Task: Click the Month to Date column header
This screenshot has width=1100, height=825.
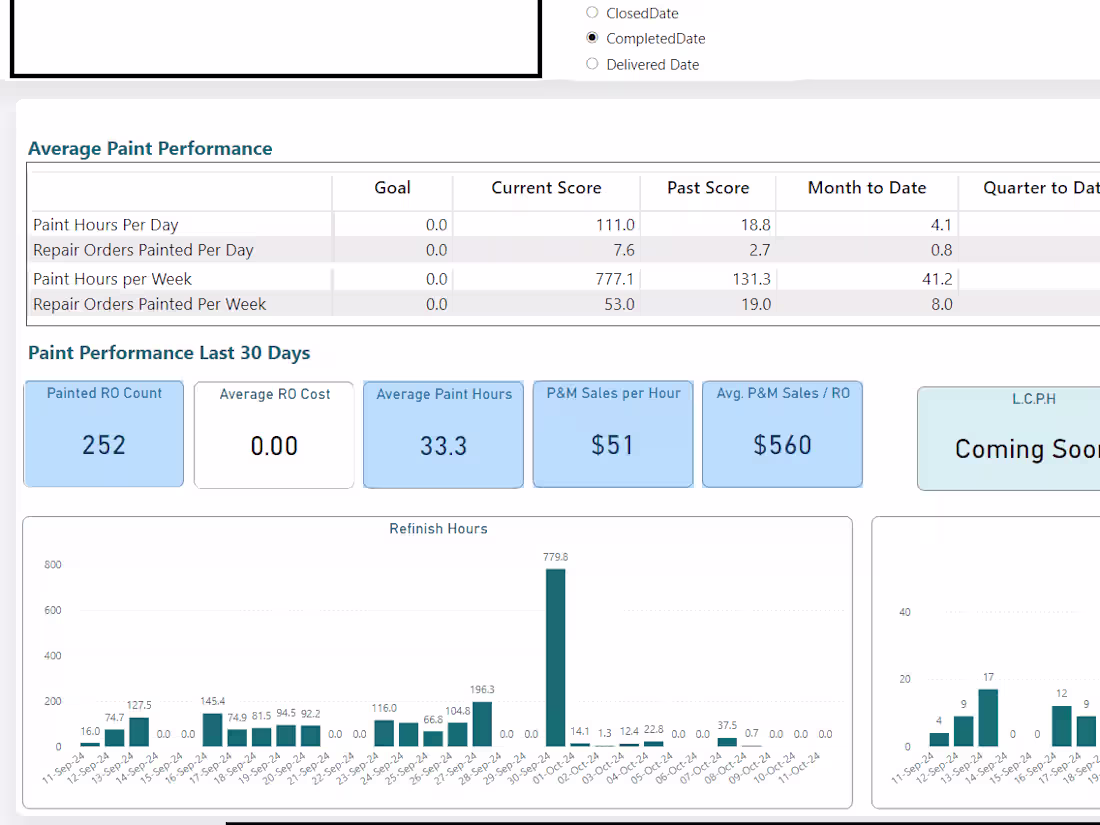Action: click(866, 188)
